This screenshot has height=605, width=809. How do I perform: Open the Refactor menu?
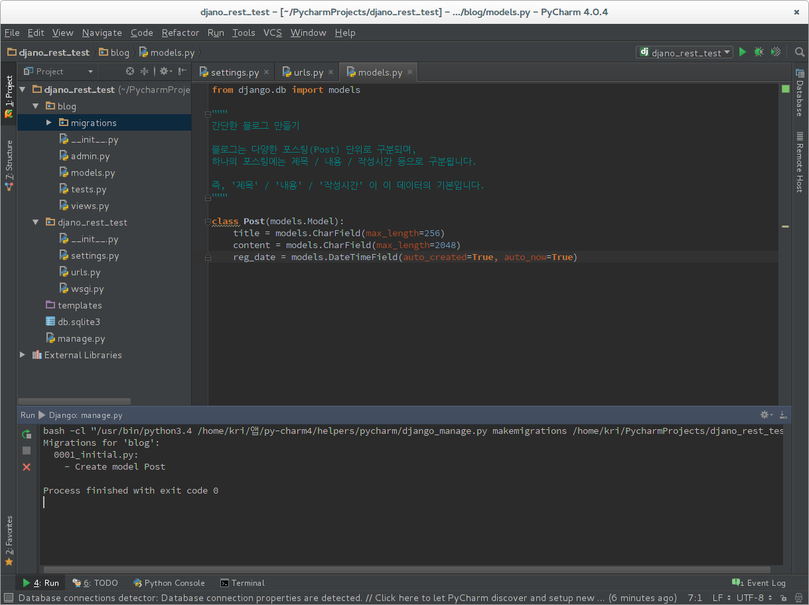(180, 33)
